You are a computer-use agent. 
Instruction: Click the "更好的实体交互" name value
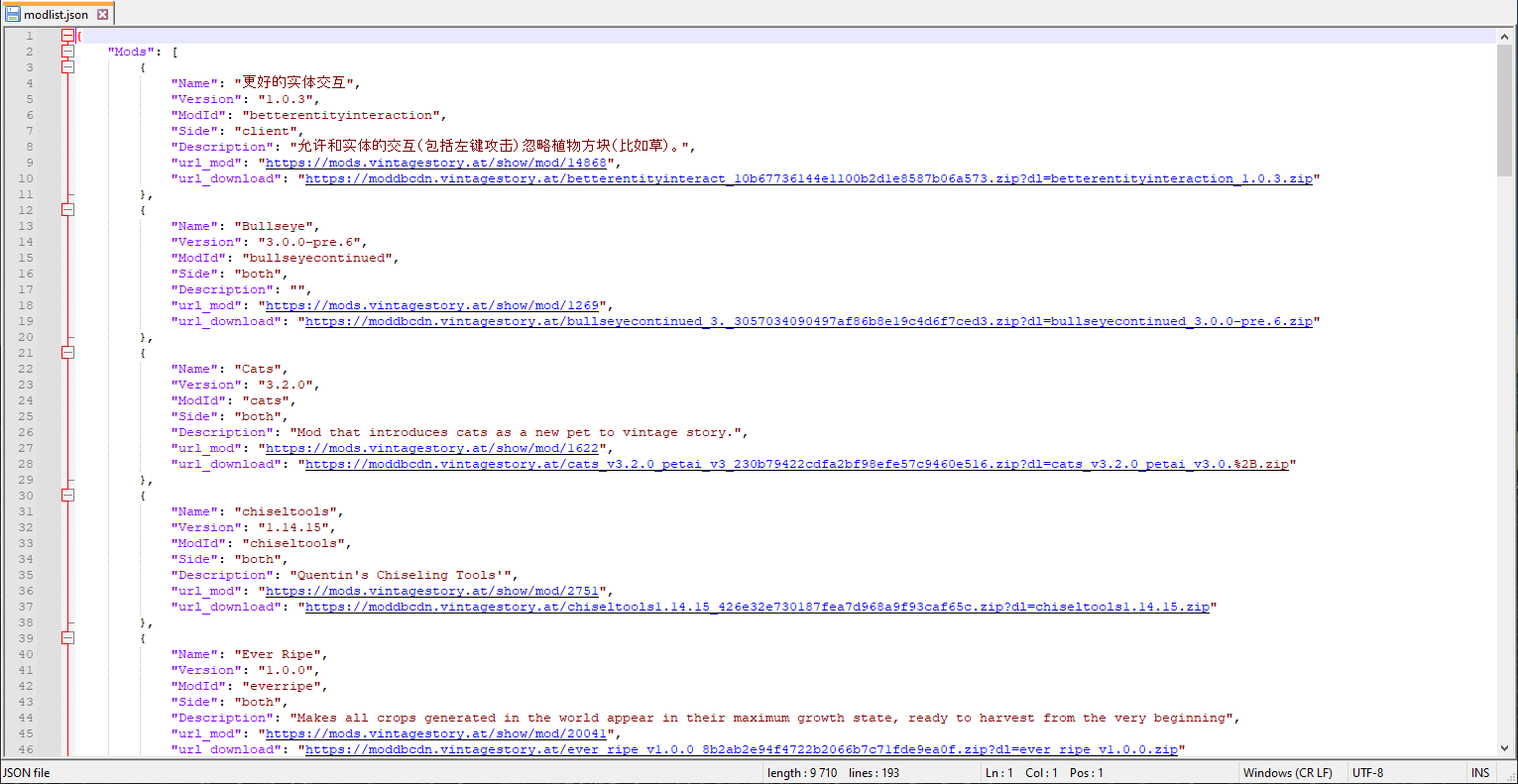point(293,83)
